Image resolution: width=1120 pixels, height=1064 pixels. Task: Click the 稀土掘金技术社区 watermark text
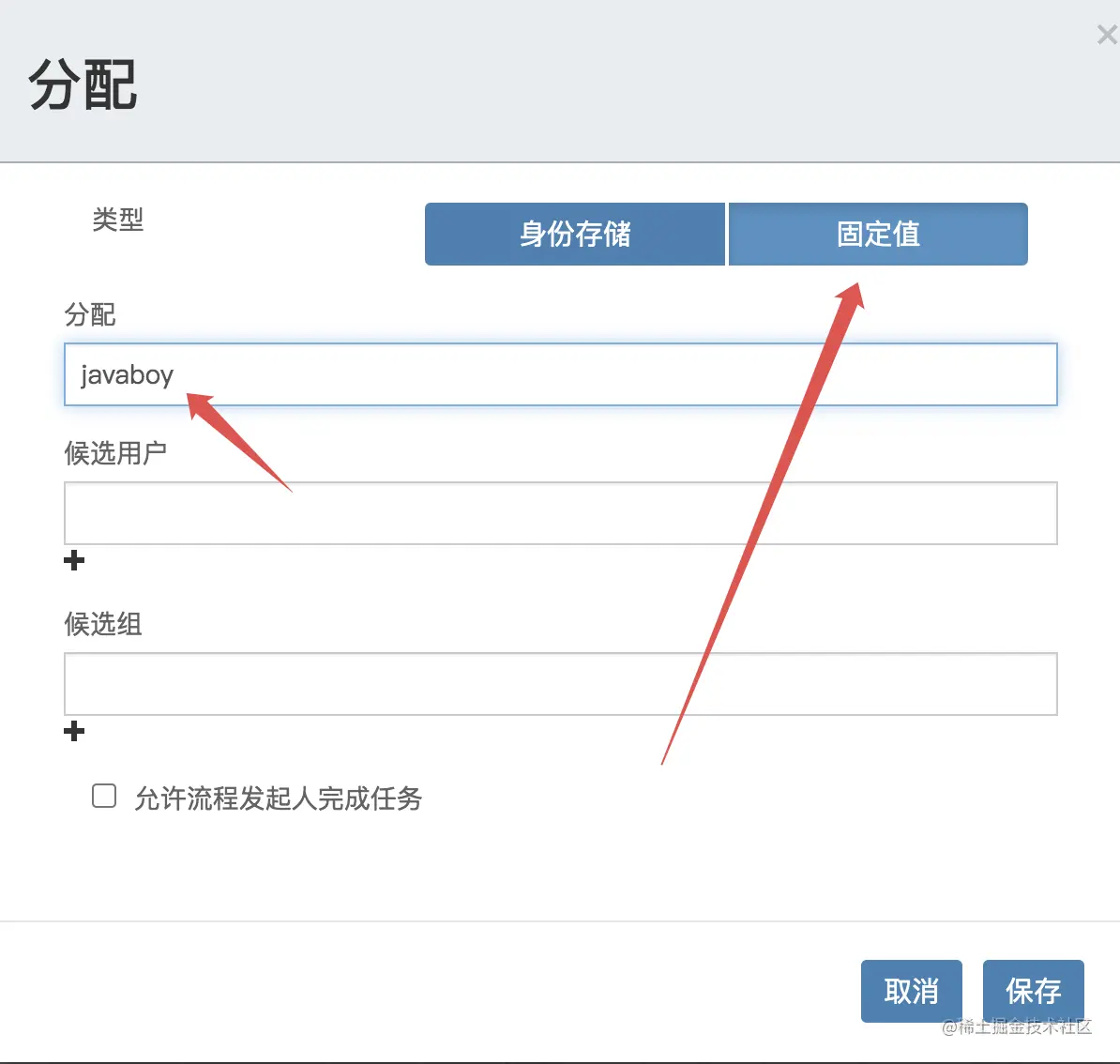point(1017,1028)
